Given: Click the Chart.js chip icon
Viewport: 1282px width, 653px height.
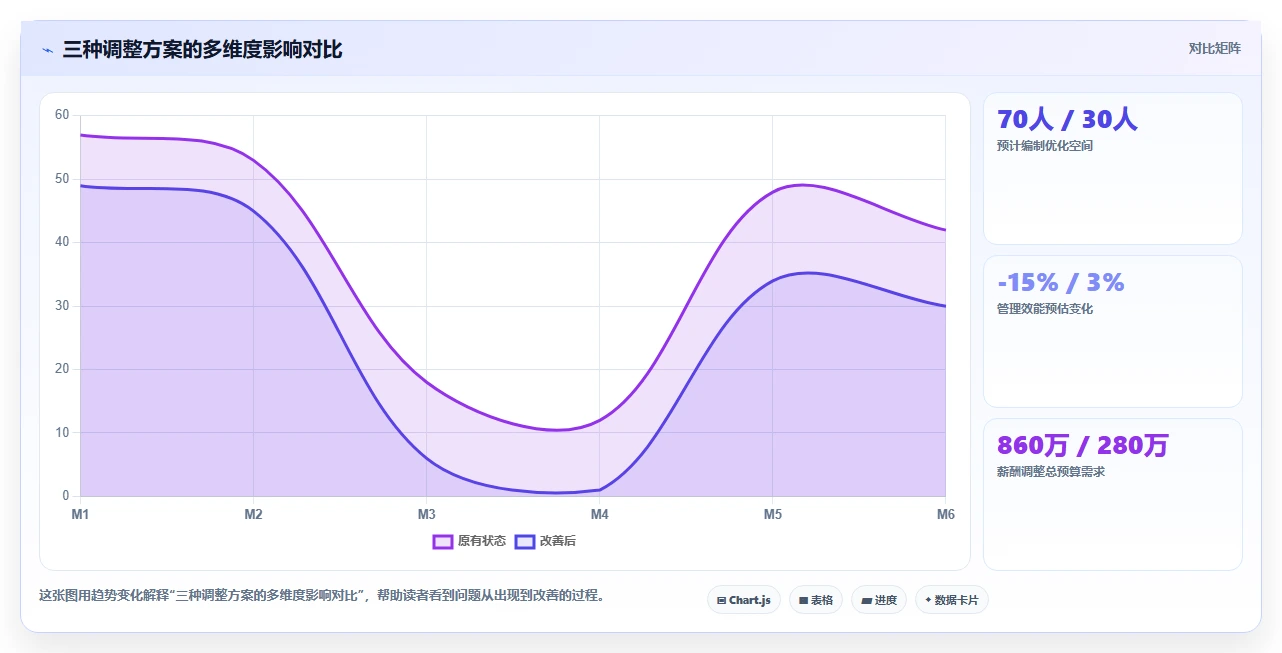Looking at the screenshot, I should coord(721,600).
